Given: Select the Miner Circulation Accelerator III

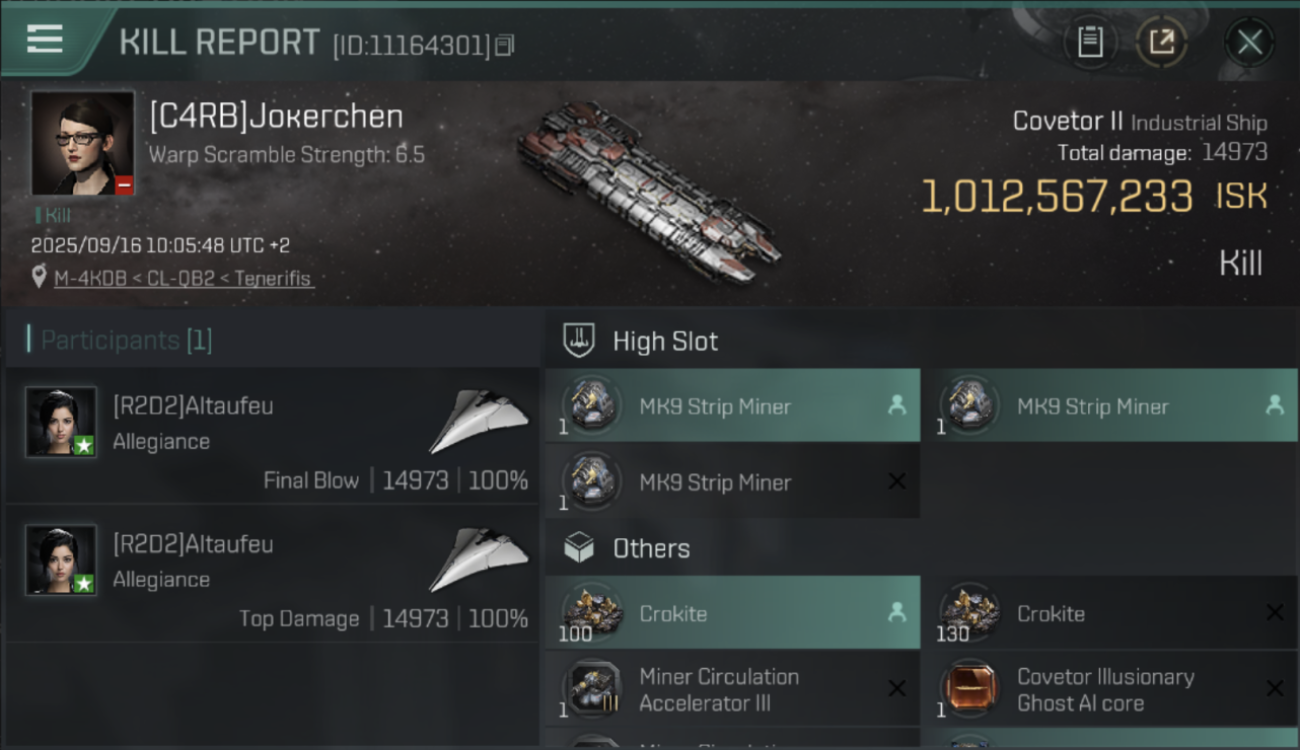Looking at the screenshot, I should tap(732, 689).
